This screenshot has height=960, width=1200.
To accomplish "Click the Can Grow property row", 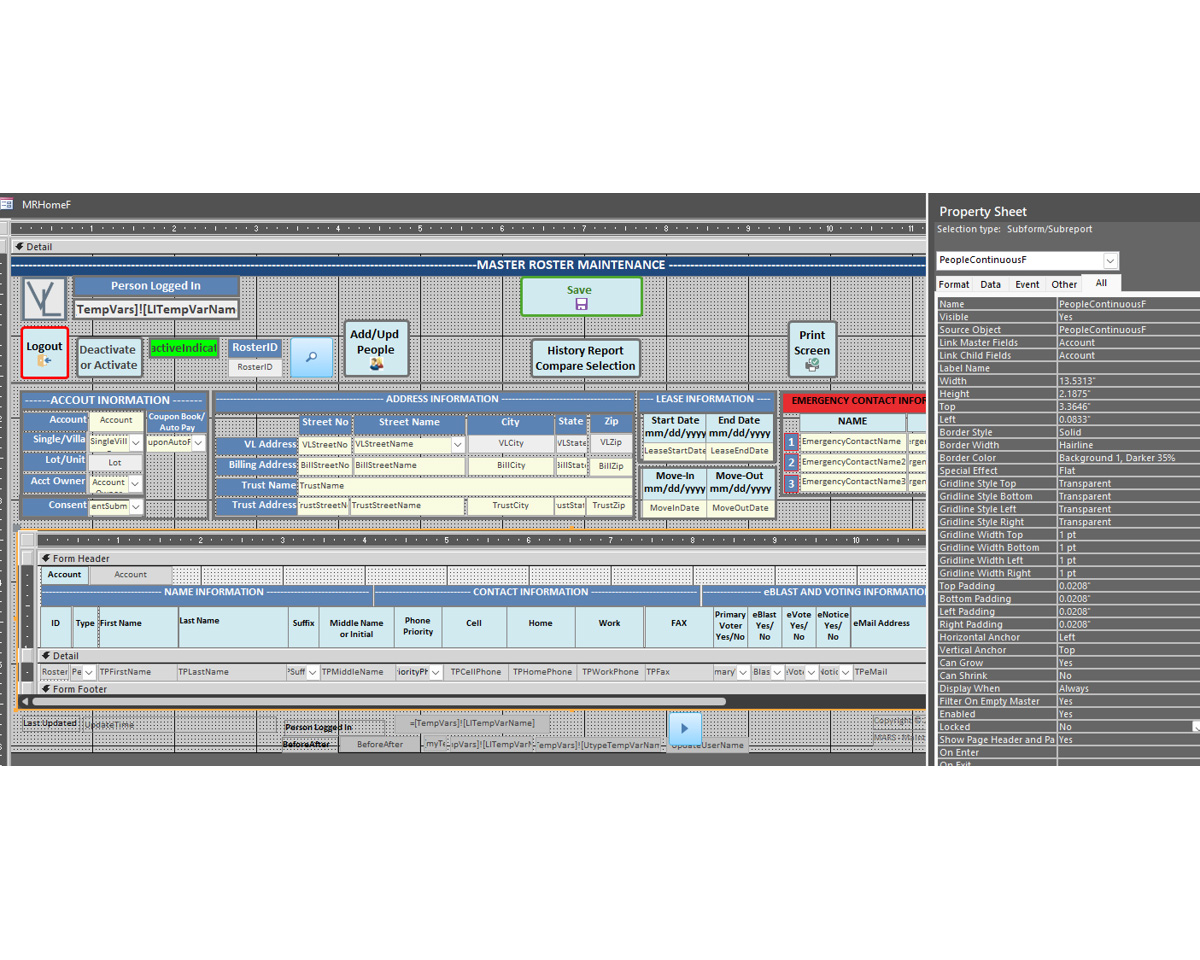I will [x=1068, y=663].
